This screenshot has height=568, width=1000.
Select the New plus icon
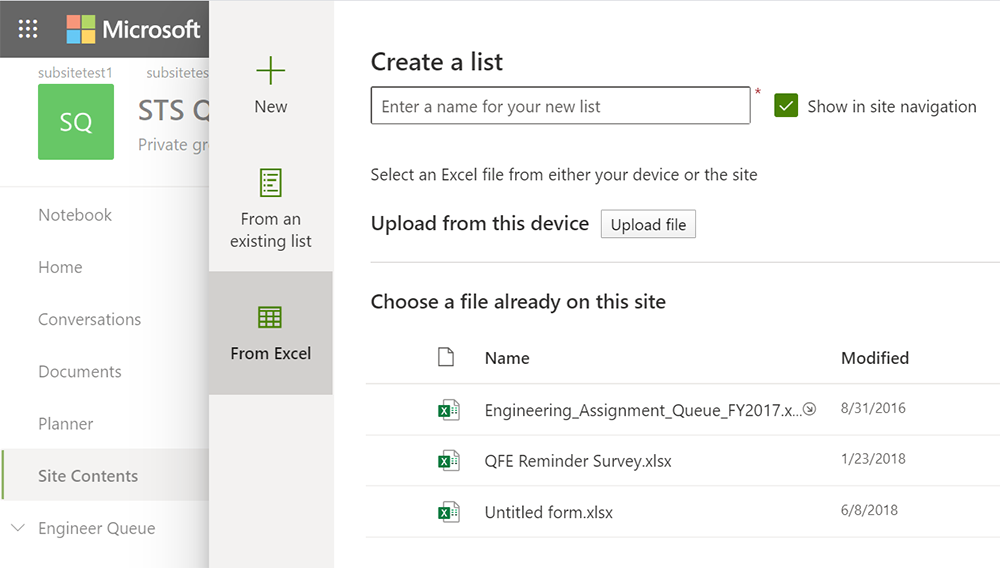(x=271, y=71)
